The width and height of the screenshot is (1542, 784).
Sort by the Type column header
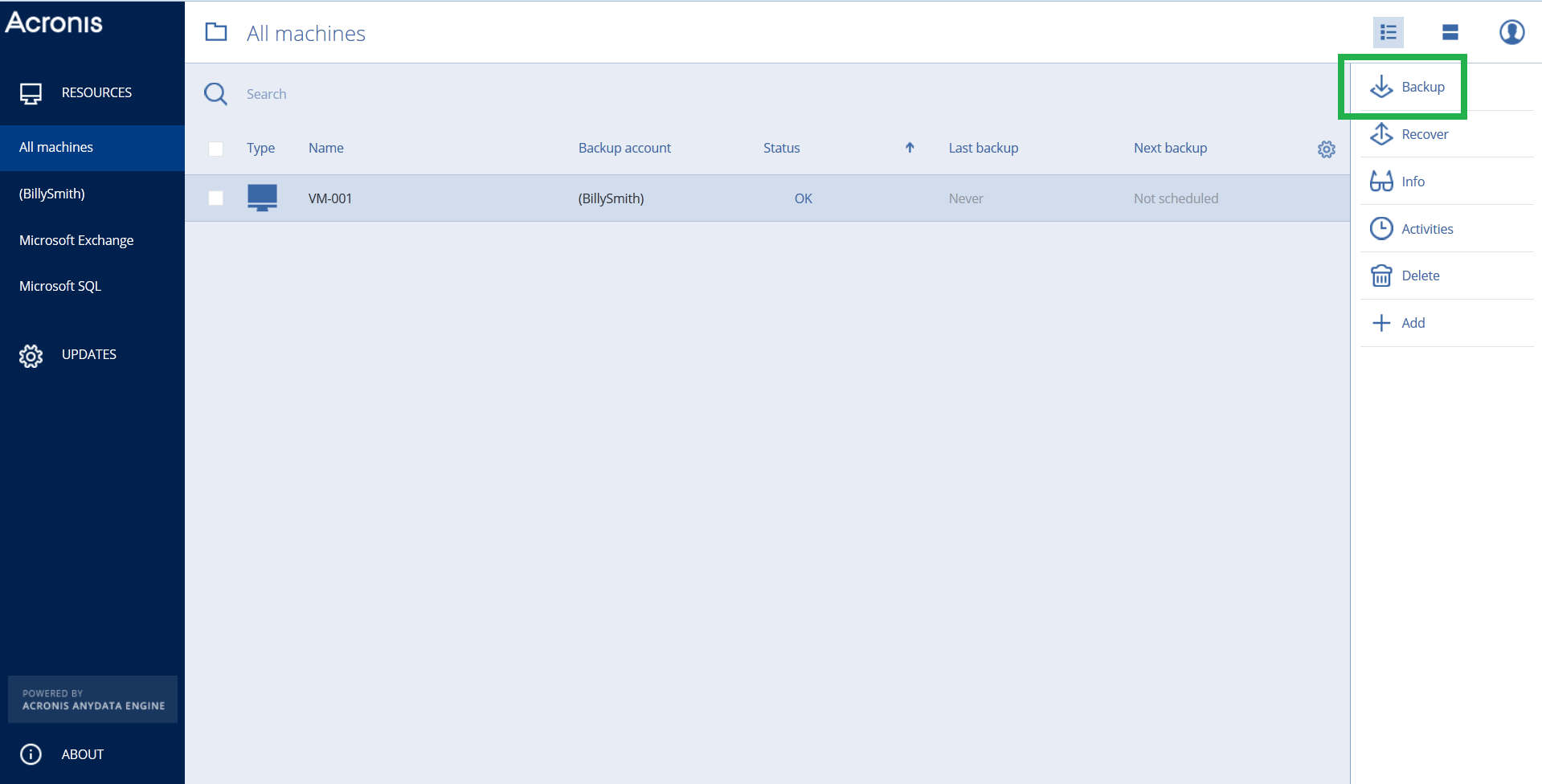[x=260, y=148]
